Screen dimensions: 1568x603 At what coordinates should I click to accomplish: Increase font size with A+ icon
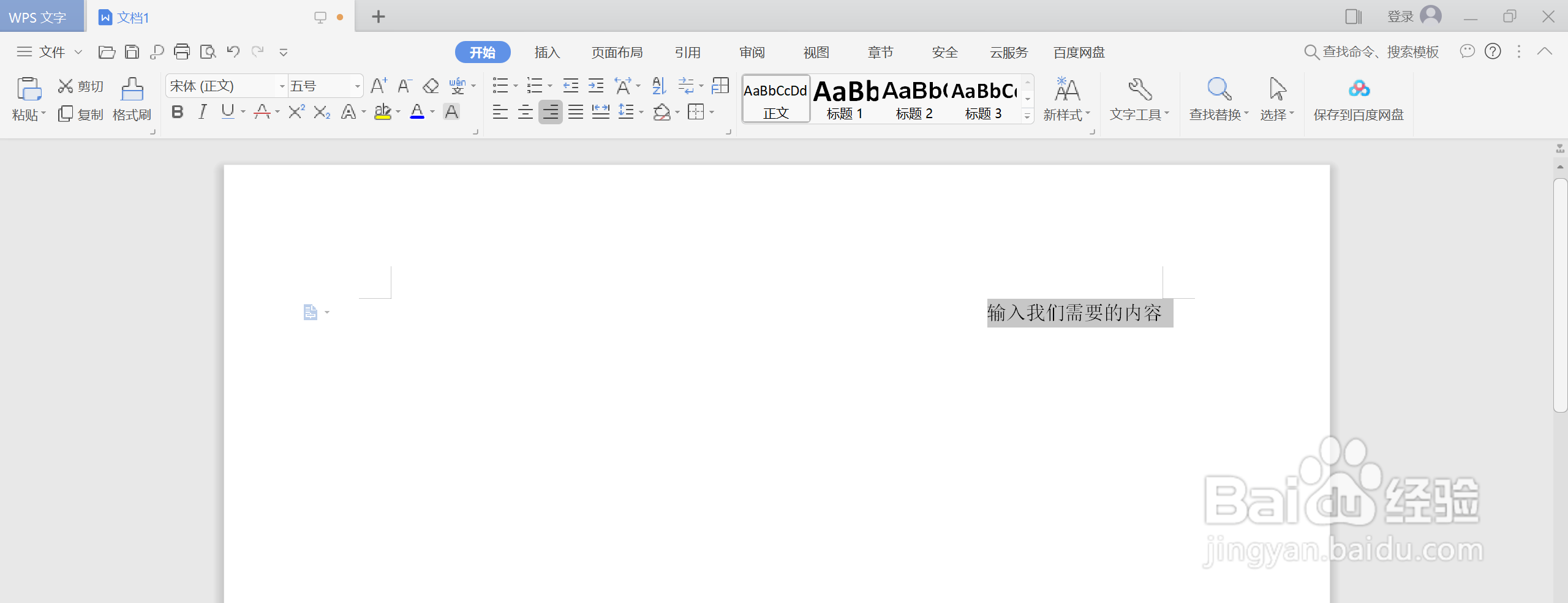coord(379,86)
